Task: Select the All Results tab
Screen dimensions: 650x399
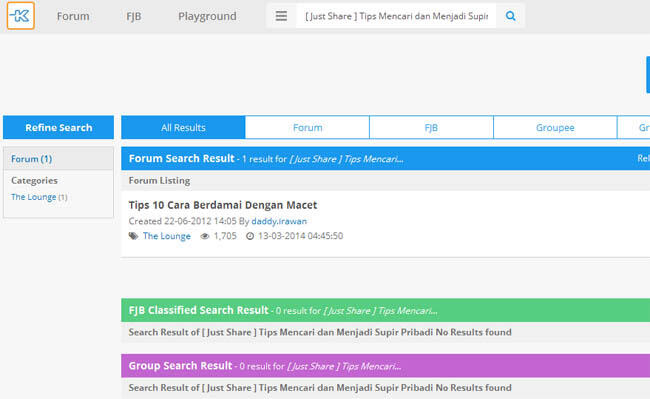Action: 183,127
